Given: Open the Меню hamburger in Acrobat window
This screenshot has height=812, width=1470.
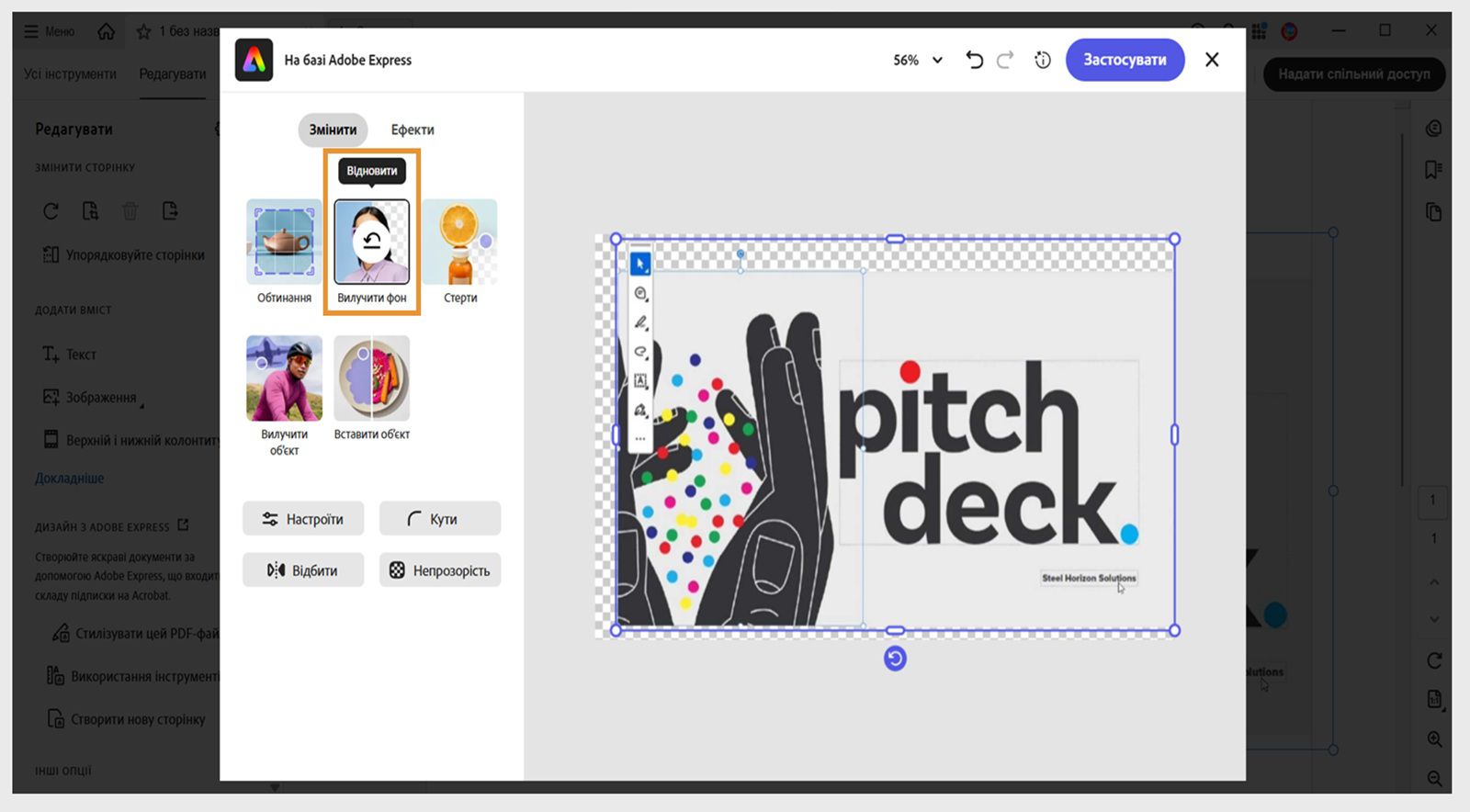Looking at the screenshot, I should (50, 31).
